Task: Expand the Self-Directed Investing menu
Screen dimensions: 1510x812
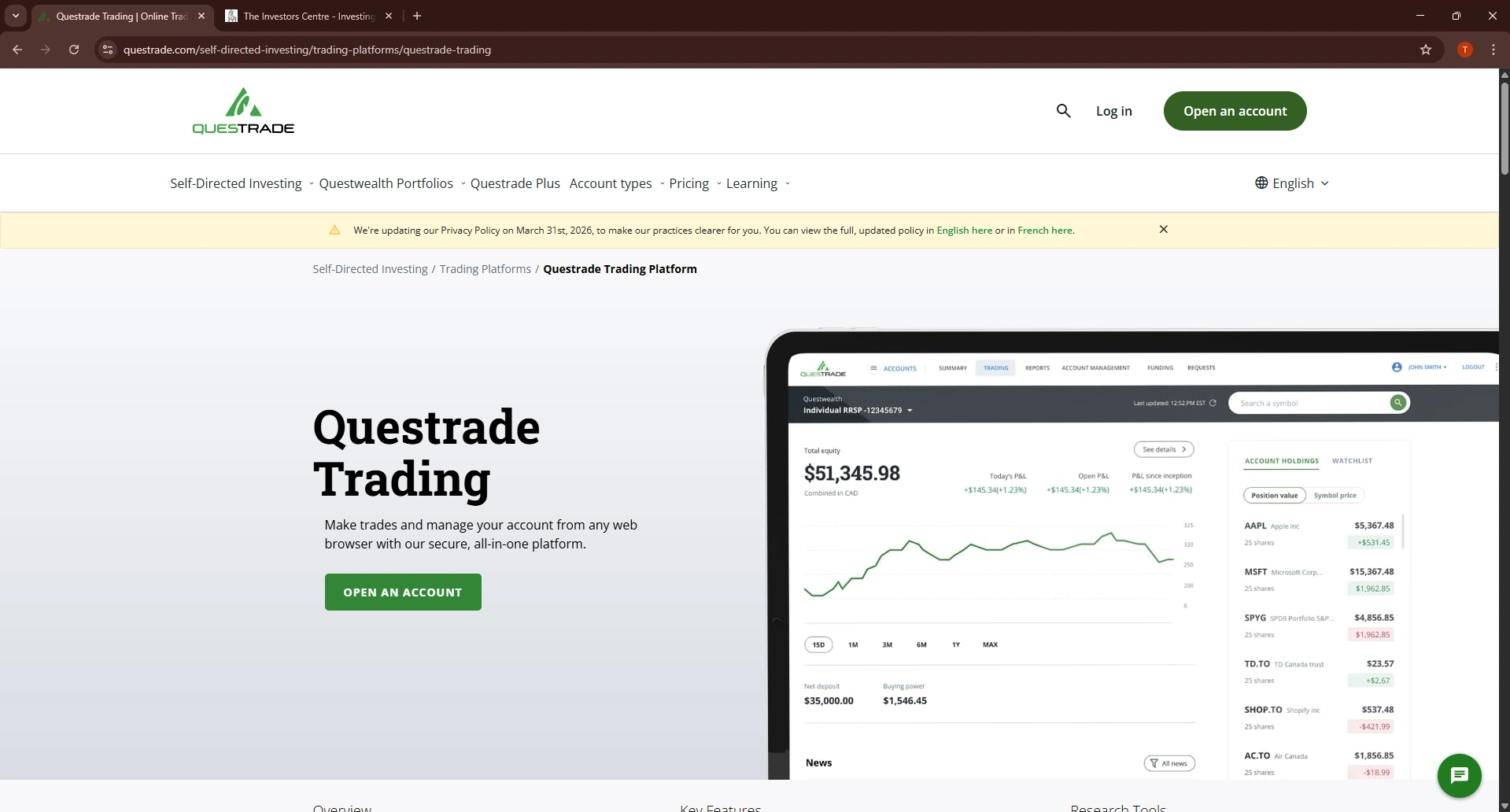Action: click(x=242, y=183)
